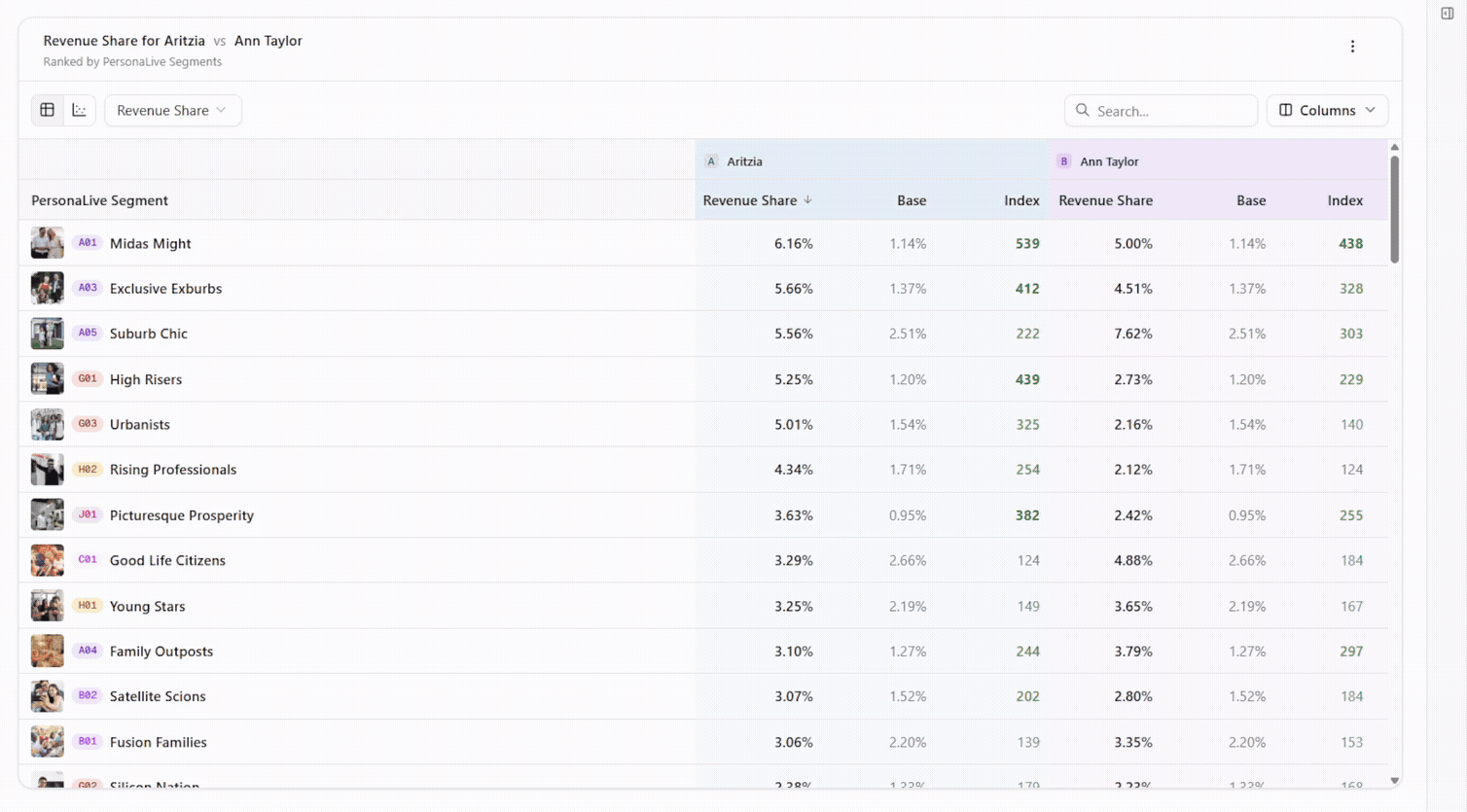The height and width of the screenshot is (812, 1467).
Task: Select the Rising Professionals segment name
Action: [x=173, y=470]
